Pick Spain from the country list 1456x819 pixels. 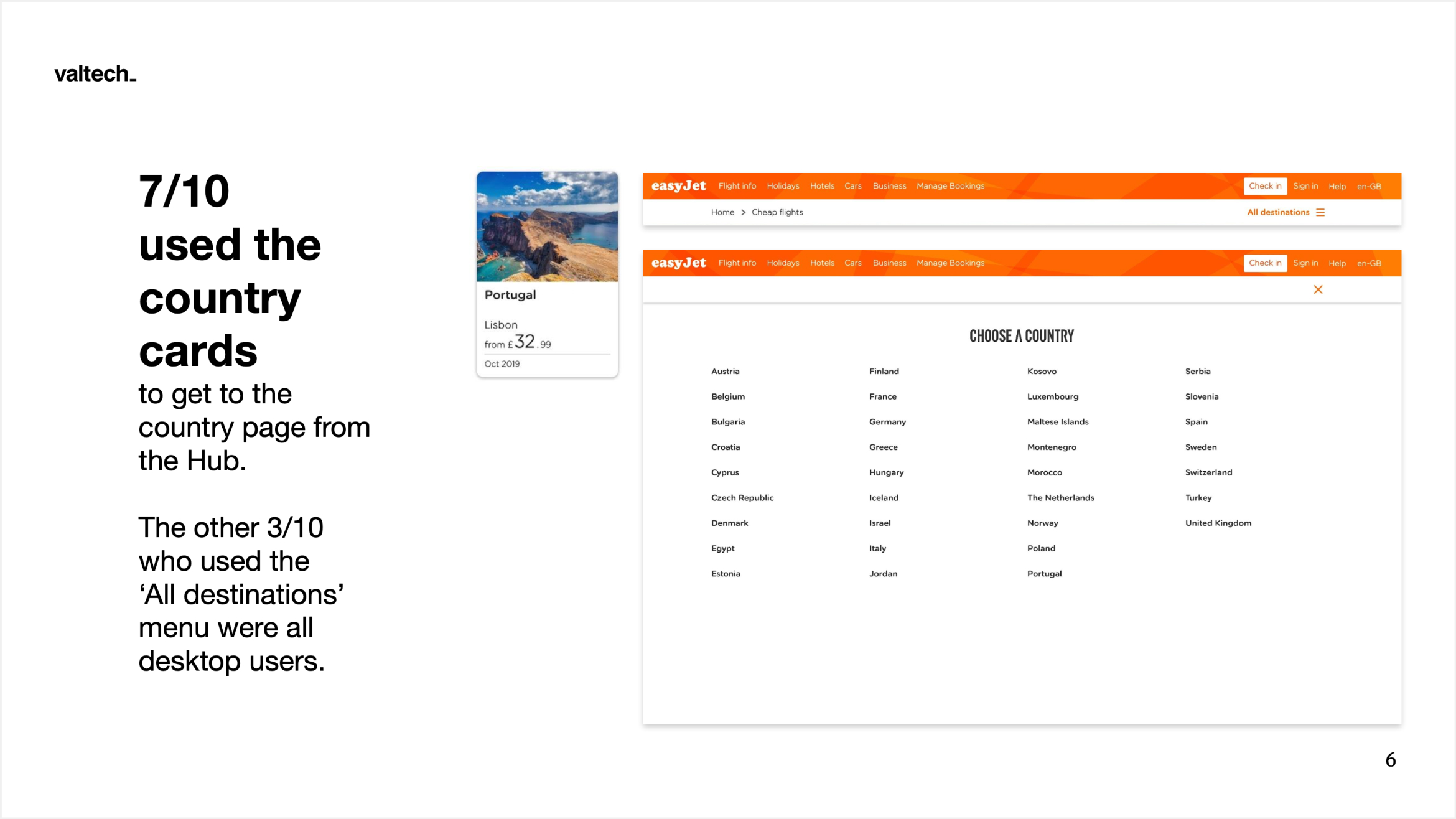1196,422
